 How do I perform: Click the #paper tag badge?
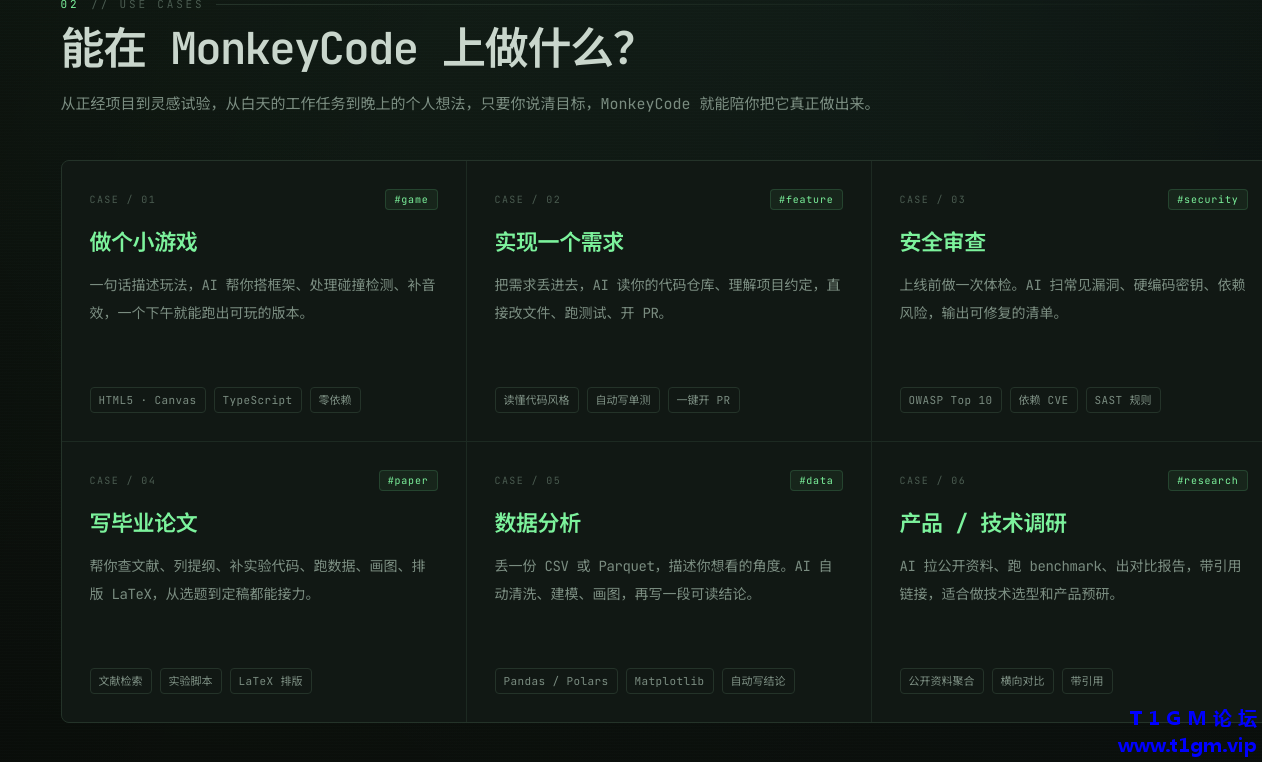(408, 481)
